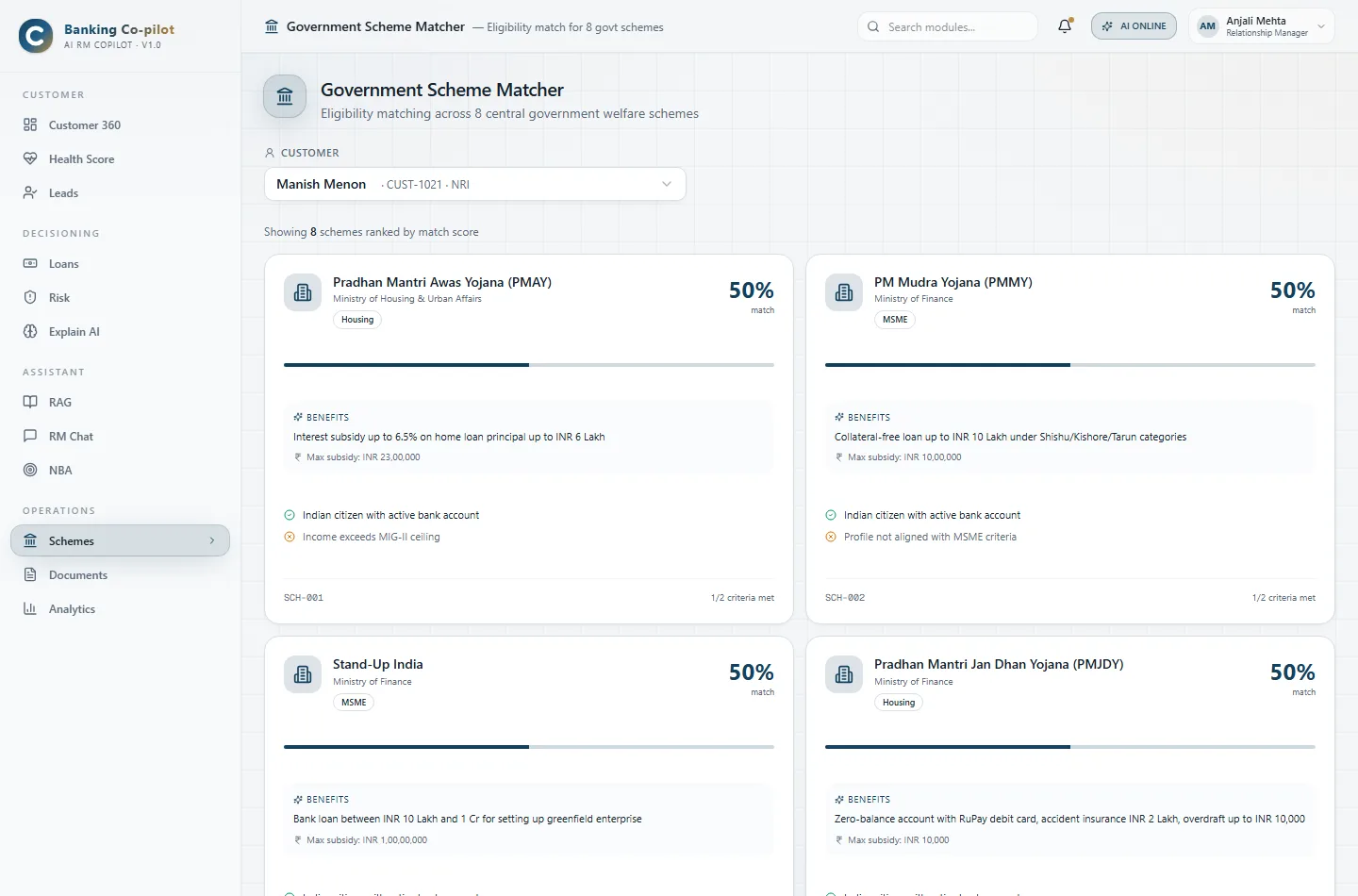Click the Stand-Up India scheme title
1358x896 pixels.
[x=378, y=664]
